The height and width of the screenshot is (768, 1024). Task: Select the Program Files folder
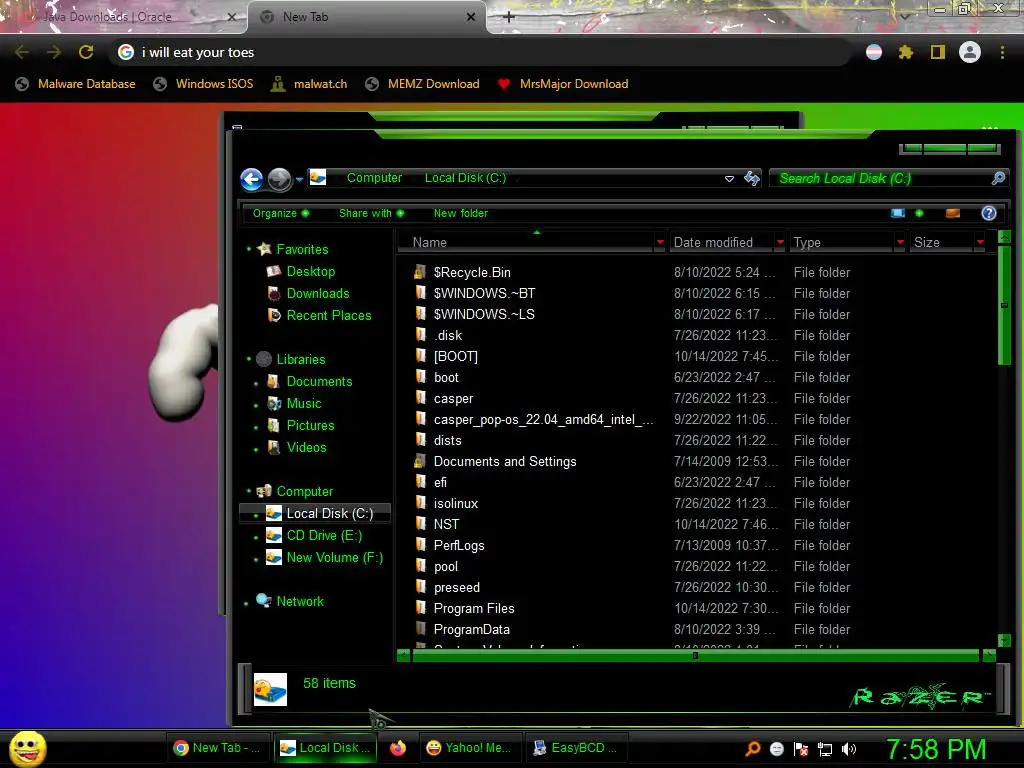tap(473, 609)
